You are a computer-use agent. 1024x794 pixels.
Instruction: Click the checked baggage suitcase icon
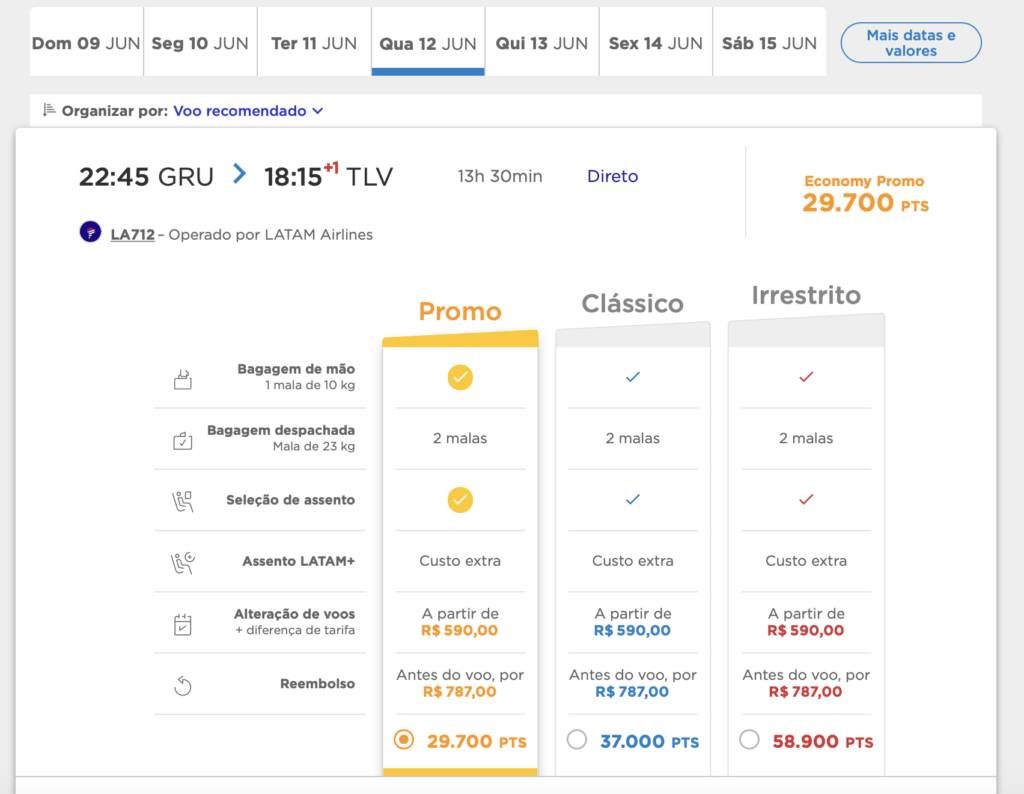[183, 441]
